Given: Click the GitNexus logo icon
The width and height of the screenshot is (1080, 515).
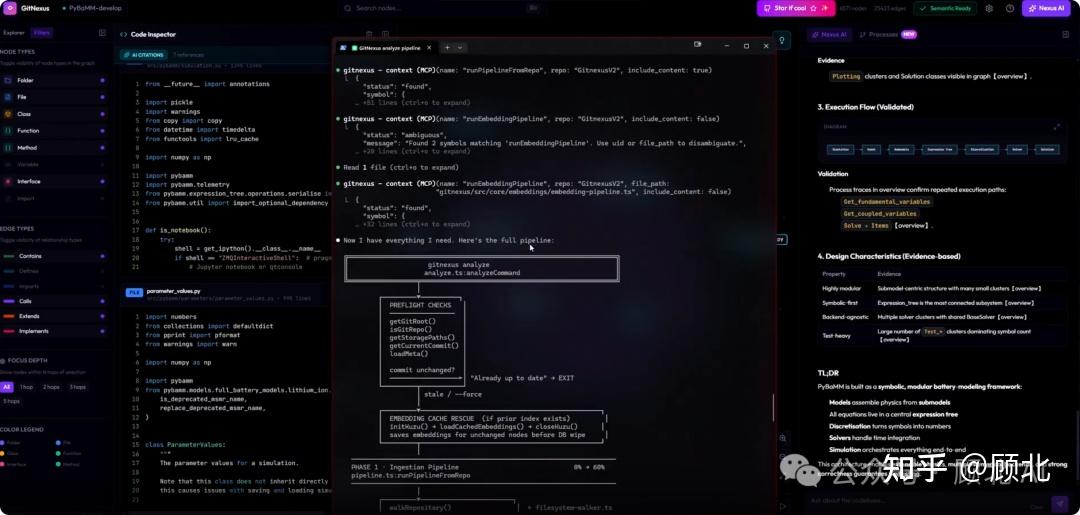Looking at the screenshot, I should [x=10, y=8].
